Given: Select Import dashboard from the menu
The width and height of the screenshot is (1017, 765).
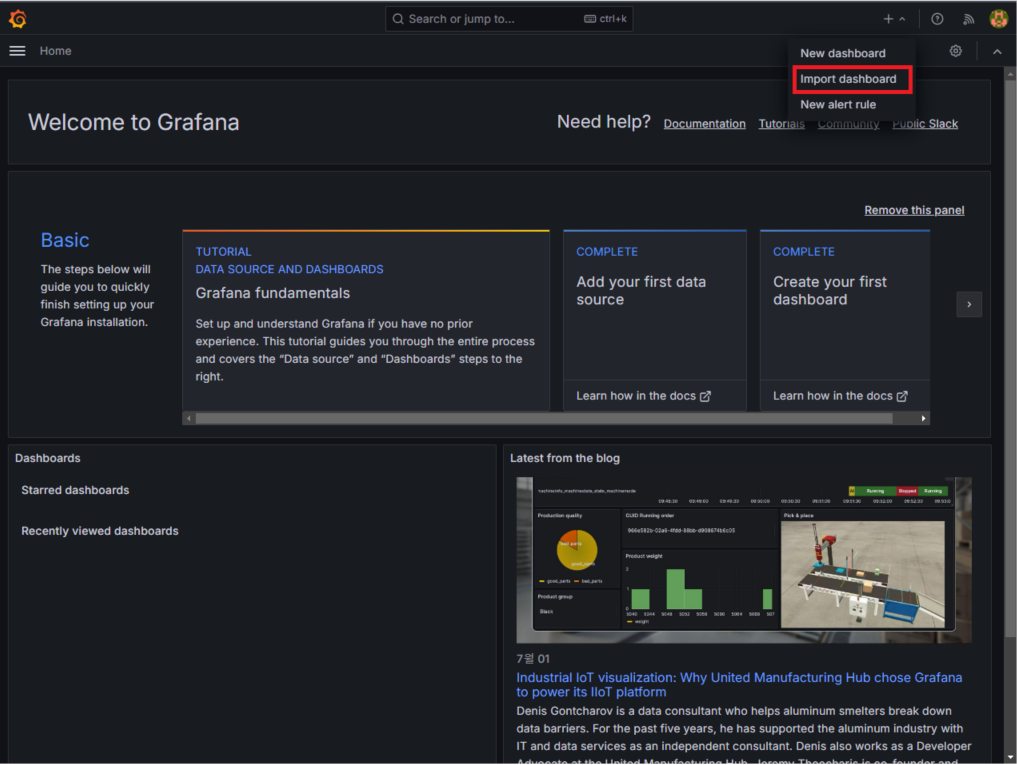Looking at the screenshot, I should (x=851, y=79).
